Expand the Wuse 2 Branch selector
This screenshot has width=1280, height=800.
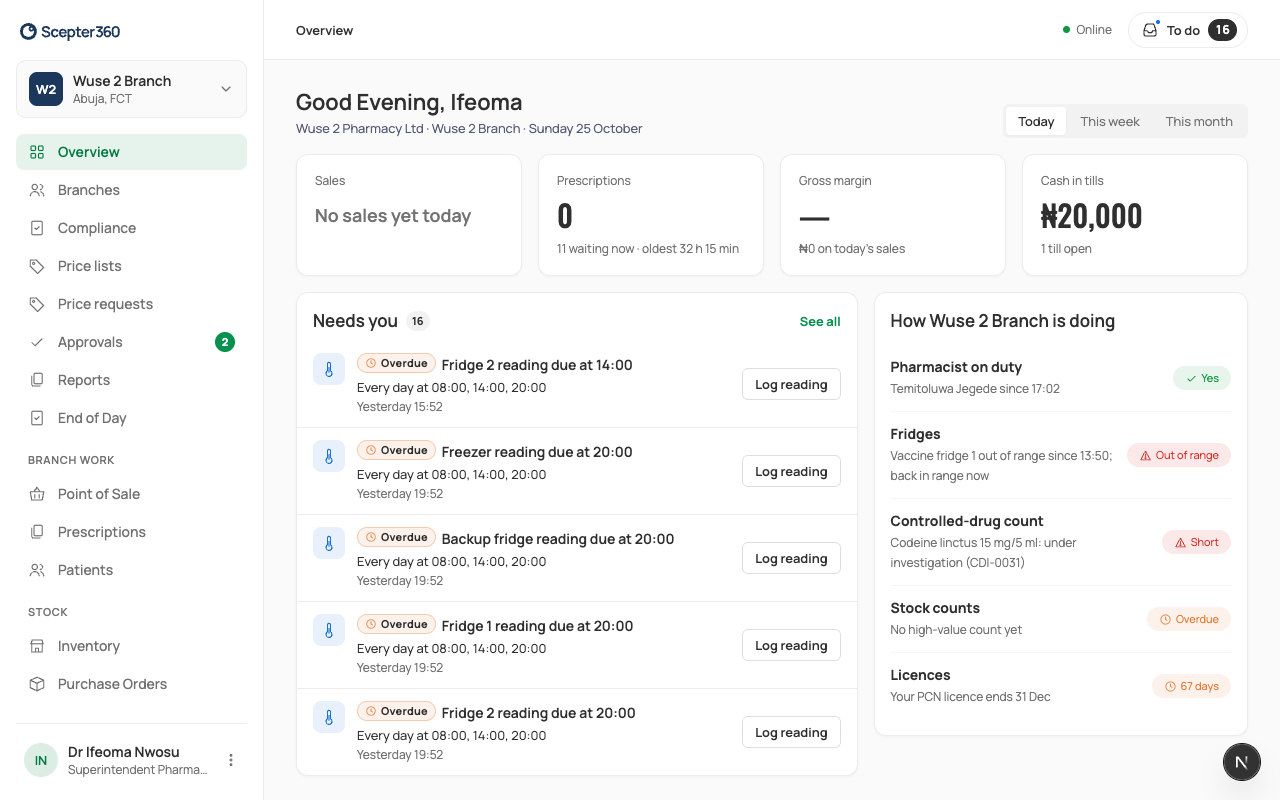(131, 89)
